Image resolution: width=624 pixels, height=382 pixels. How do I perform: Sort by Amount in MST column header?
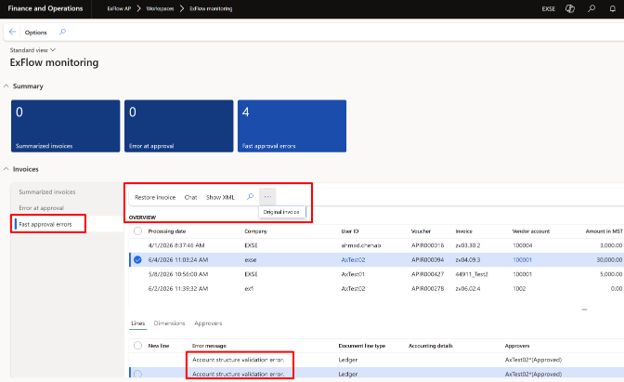[604, 231]
